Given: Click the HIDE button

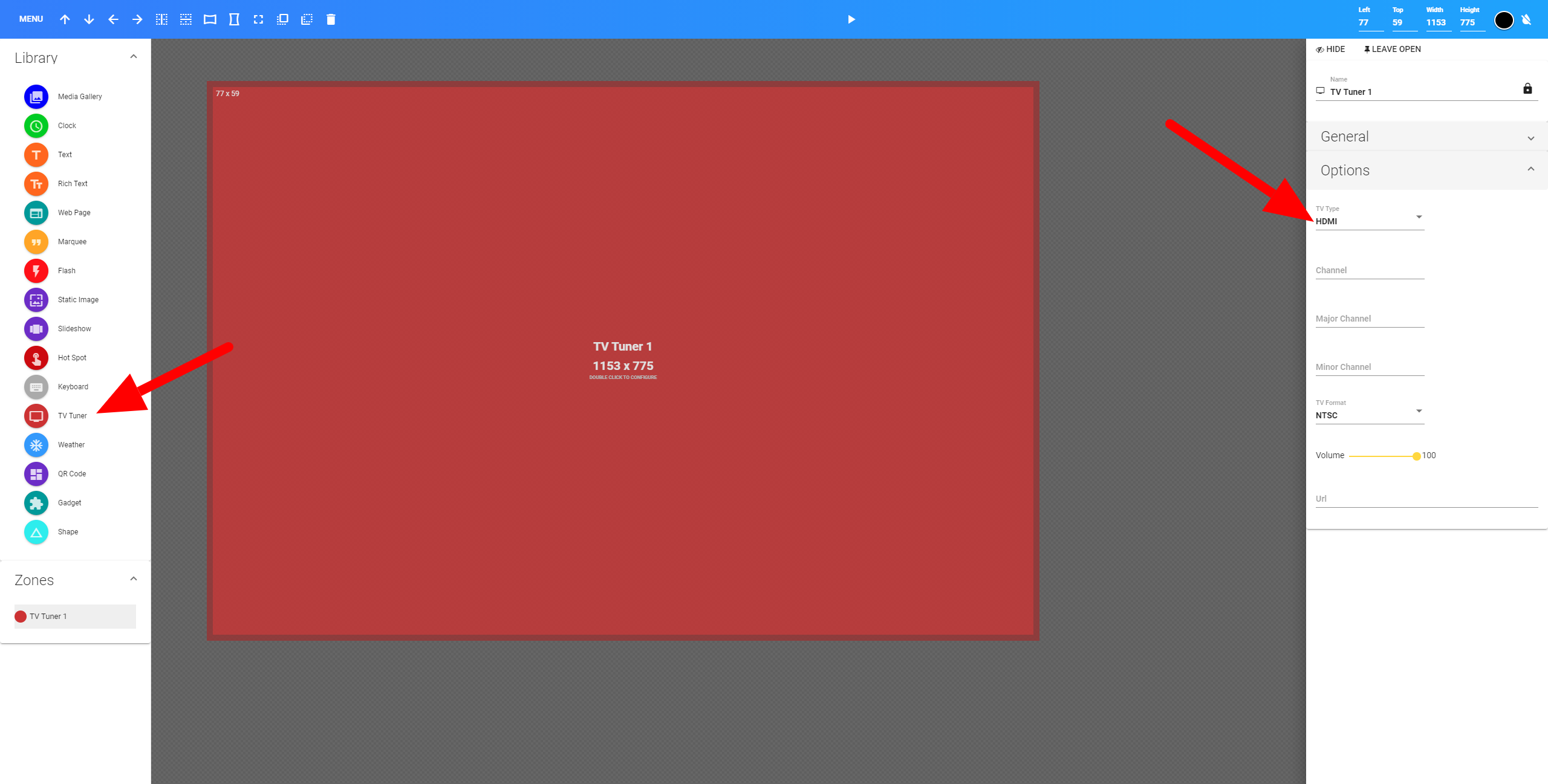Looking at the screenshot, I should [x=1330, y=50].
